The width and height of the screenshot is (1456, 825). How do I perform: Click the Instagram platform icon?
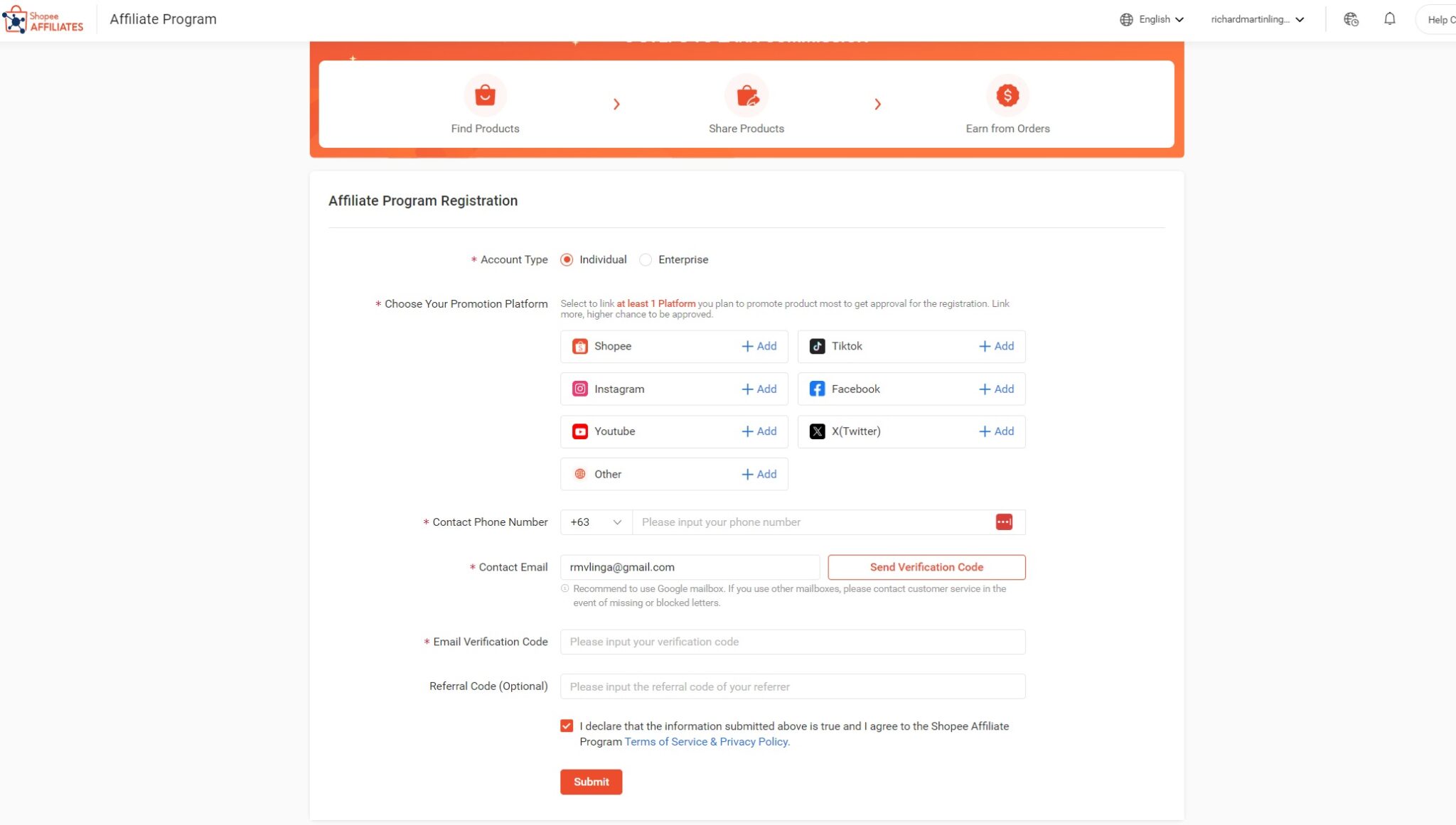[579, 389]
